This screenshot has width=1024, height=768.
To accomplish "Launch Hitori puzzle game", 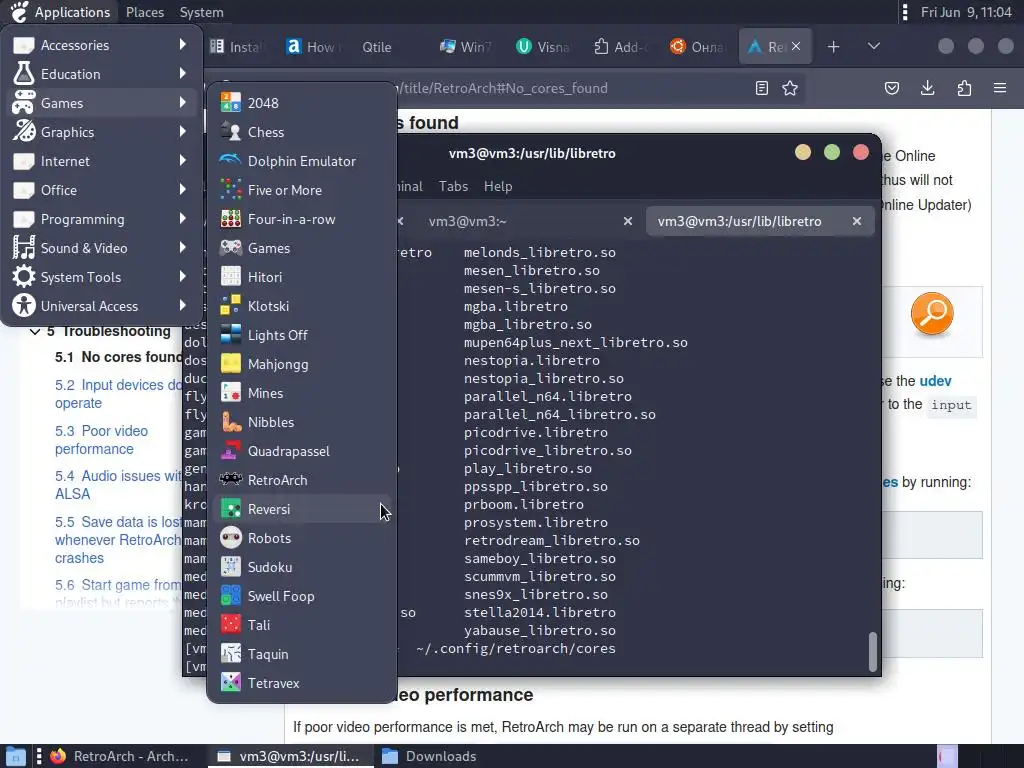I will (x=302, y=277).
